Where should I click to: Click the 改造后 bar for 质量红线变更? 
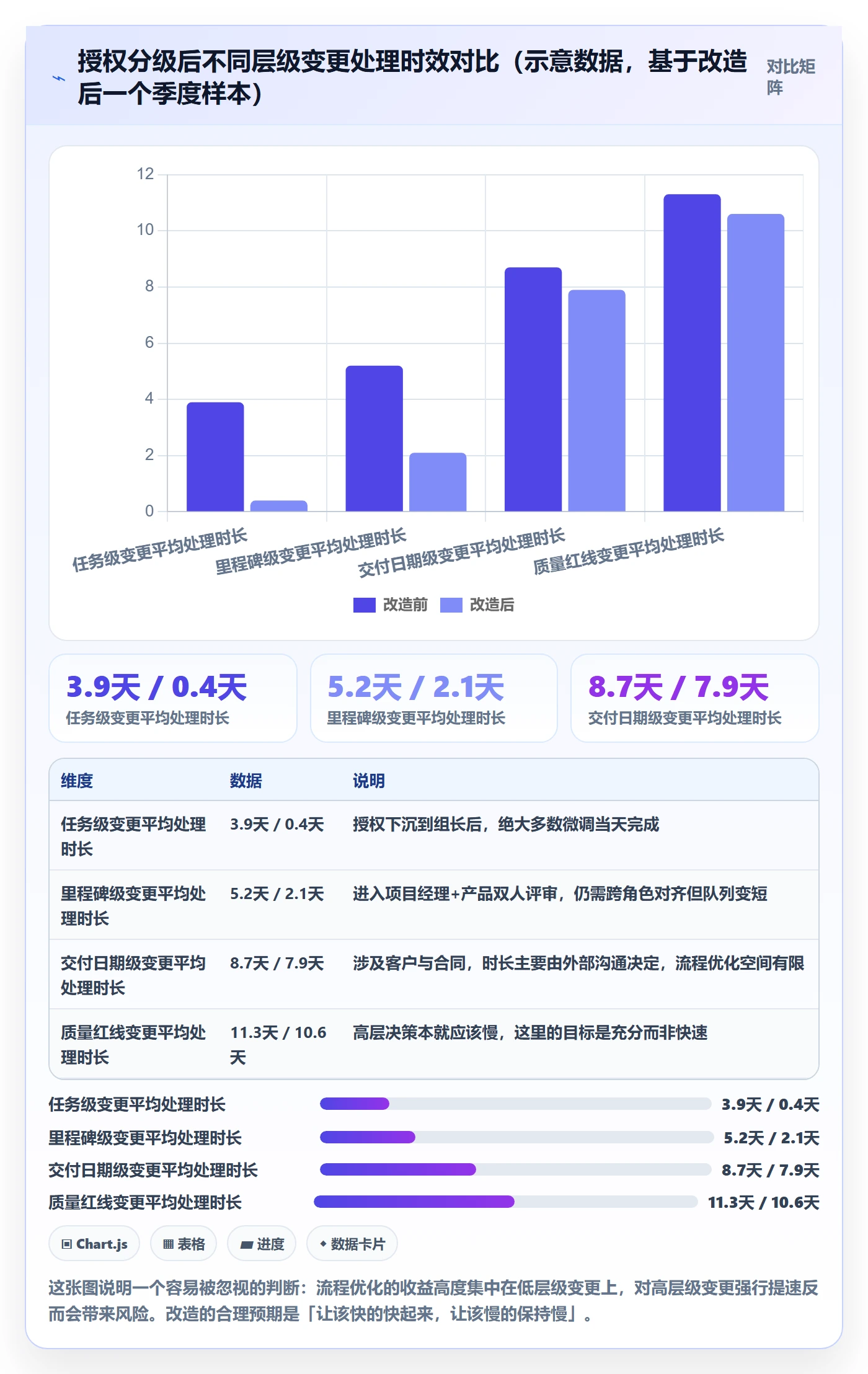click(756, 363)
